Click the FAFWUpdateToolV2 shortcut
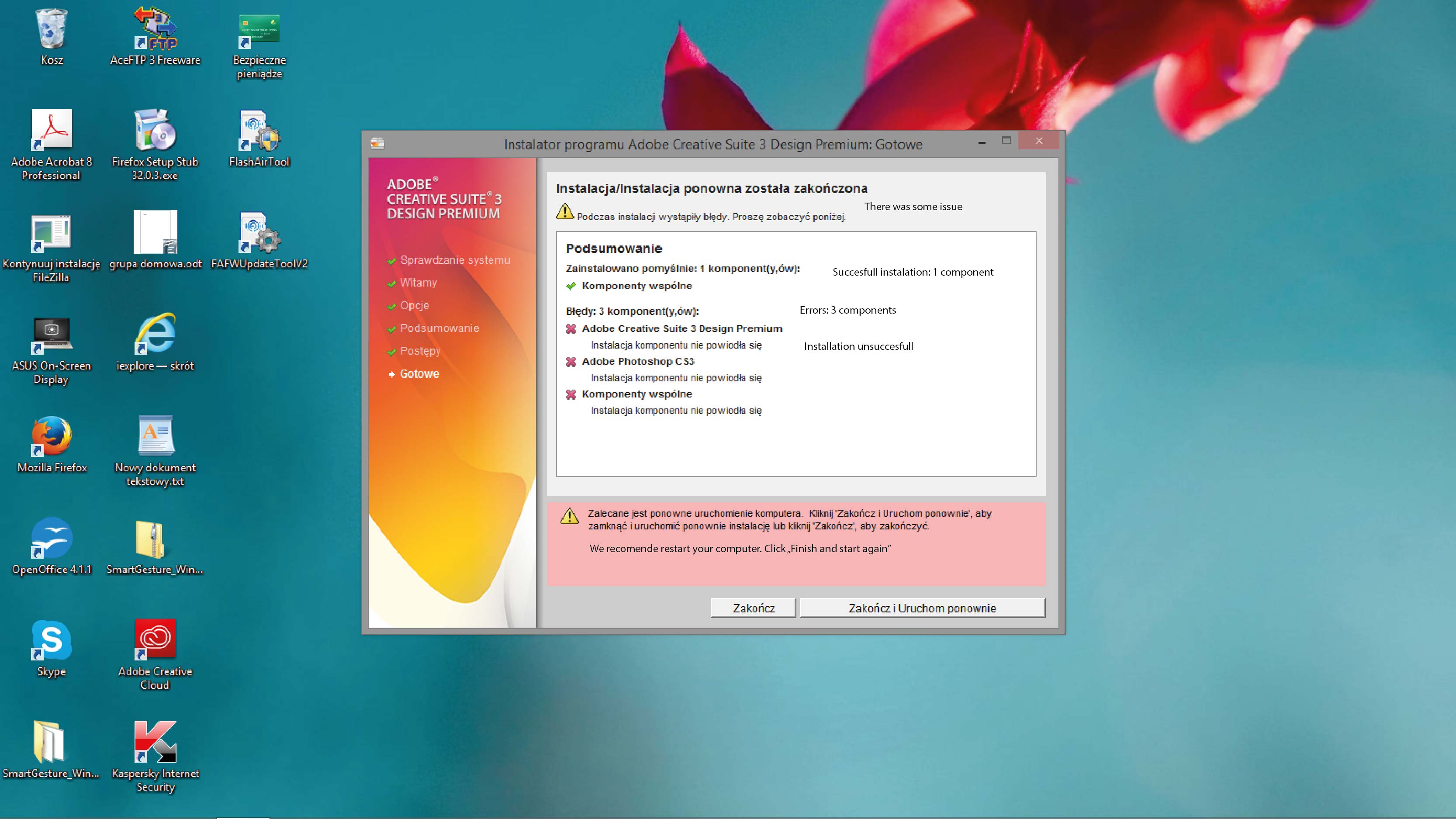Viewport: 1456px width, 819px height. coord(259,232)
